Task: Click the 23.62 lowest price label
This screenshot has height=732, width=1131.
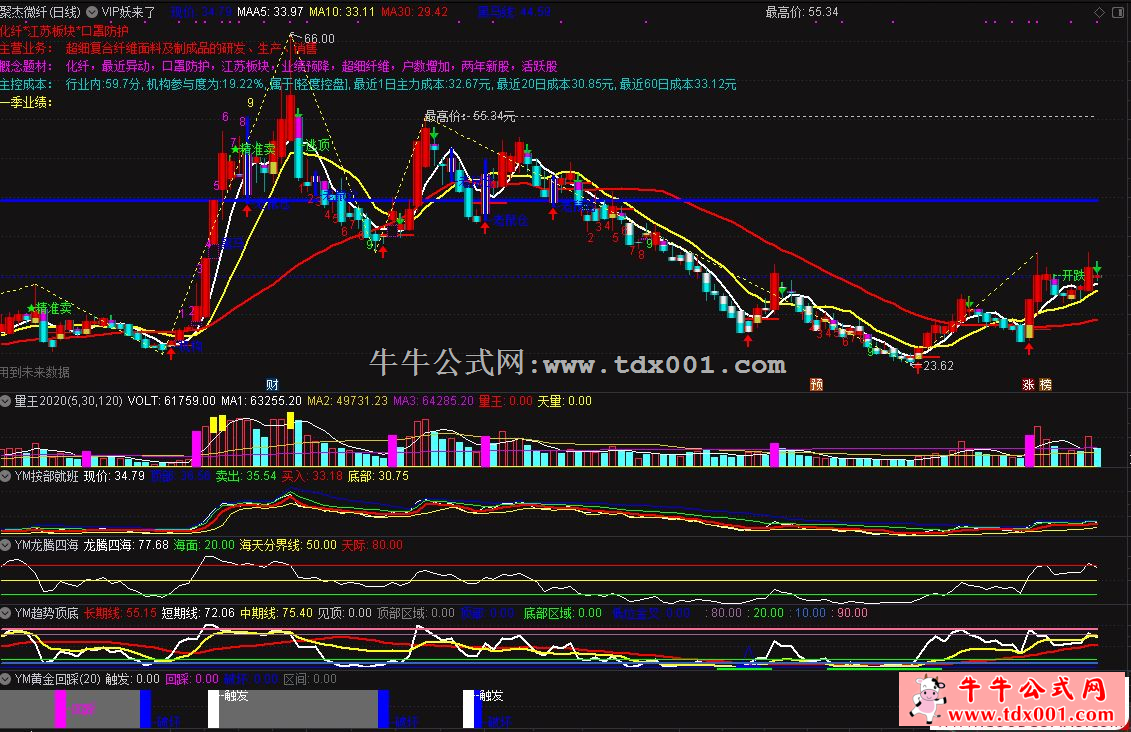Action: point(938,366)
